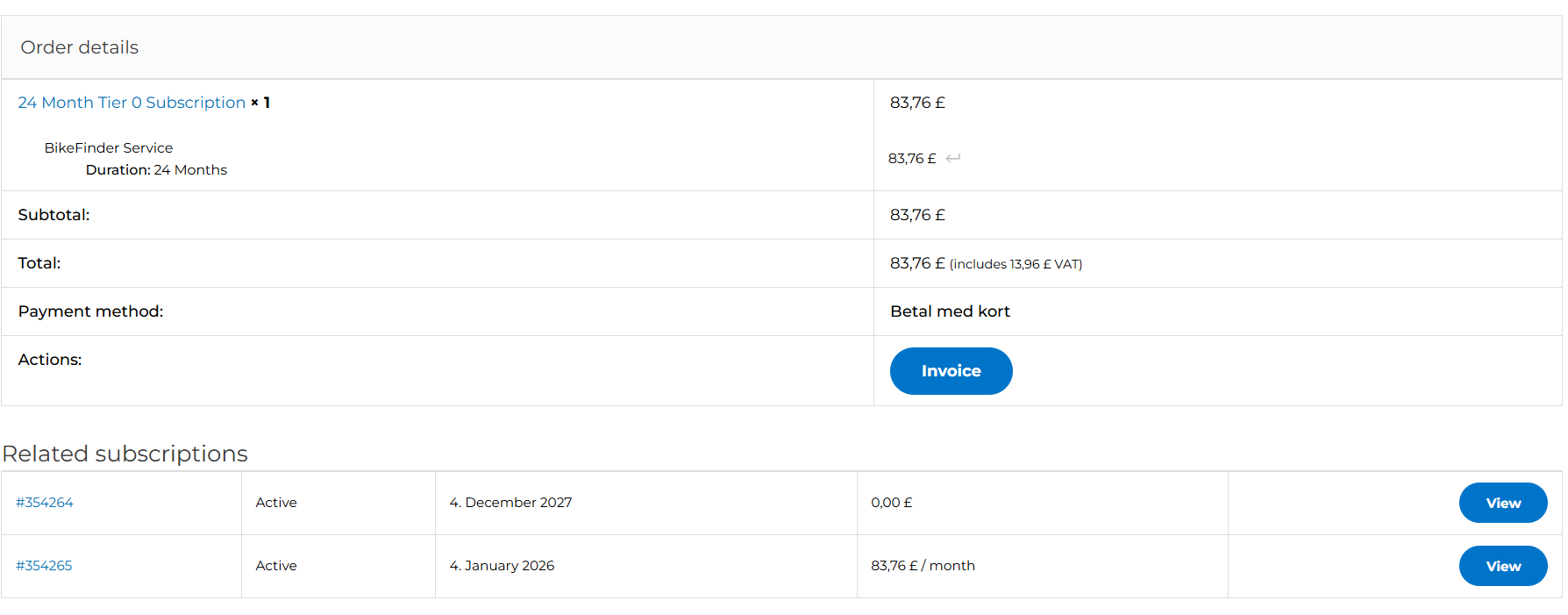Click the "Duration: 24 Months" text
Screen dimensions: 1568x615
(x=156, y=170)
